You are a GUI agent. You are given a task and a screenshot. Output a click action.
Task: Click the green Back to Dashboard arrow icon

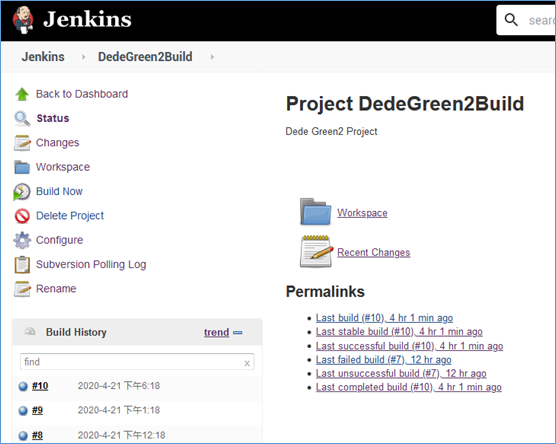[22, 94]
